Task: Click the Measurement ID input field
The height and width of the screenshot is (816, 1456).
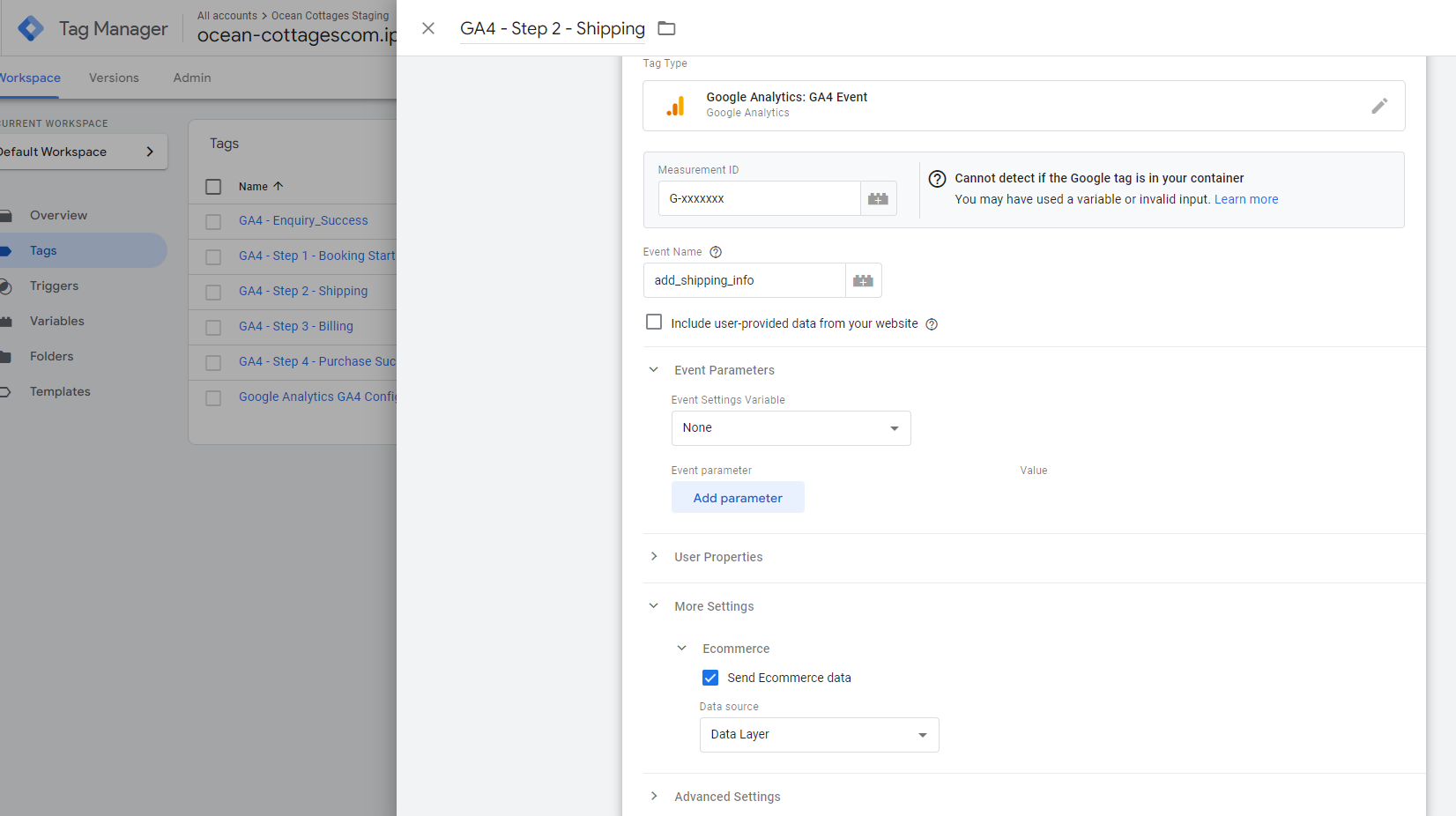Action: pos(759,199)
